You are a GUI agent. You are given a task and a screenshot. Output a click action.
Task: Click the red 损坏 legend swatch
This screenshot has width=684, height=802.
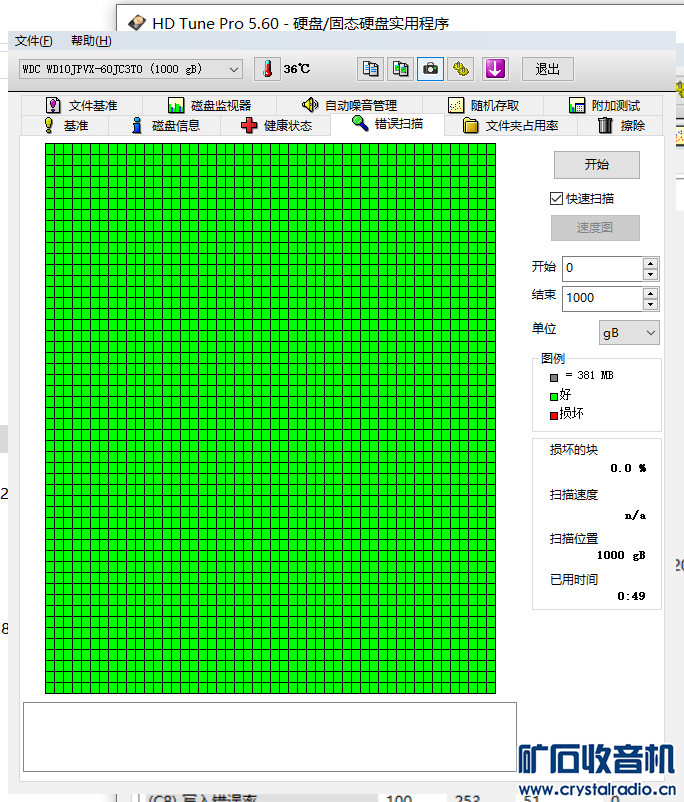click(554, 415)
